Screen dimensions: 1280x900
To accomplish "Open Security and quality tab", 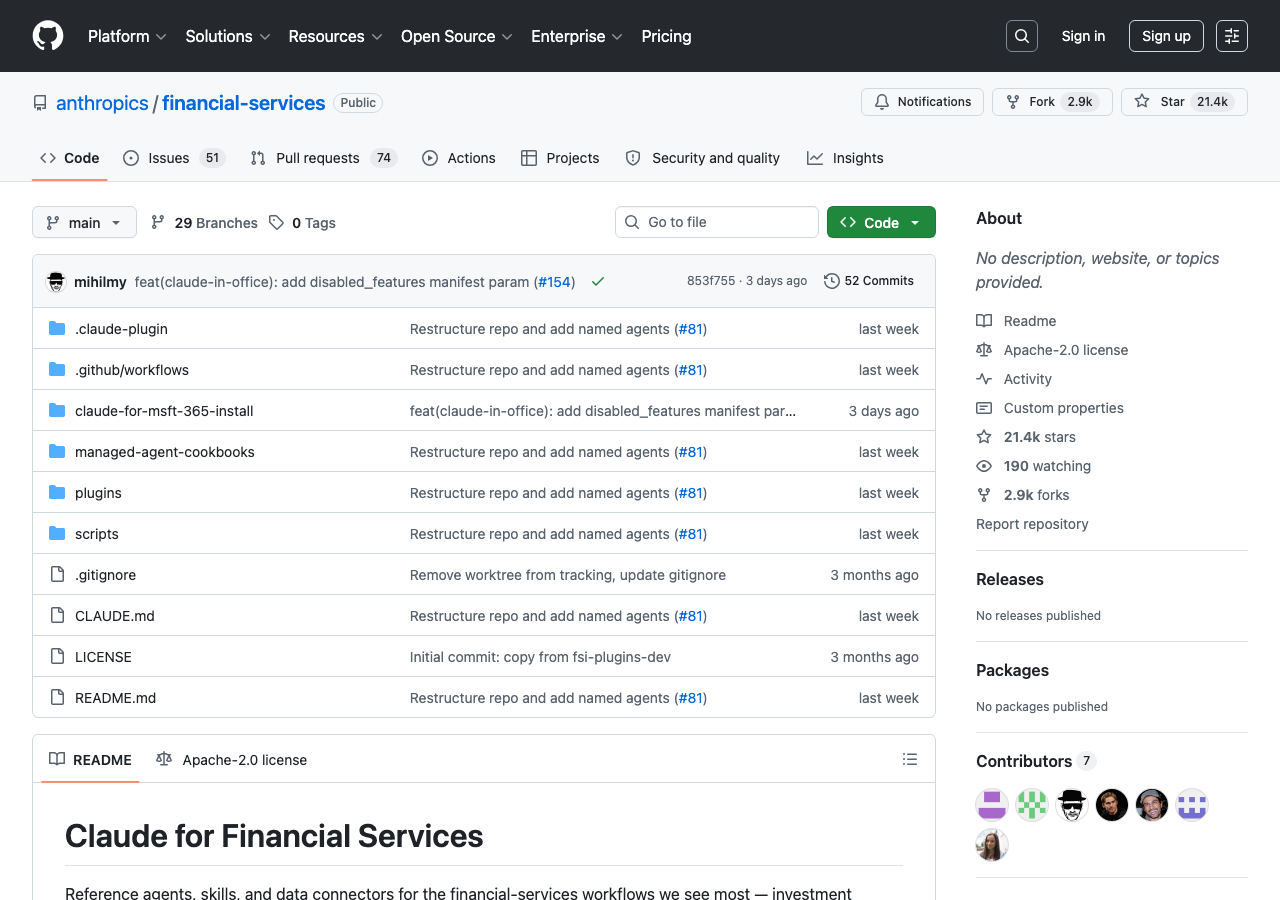I will pyautogui.click(x=702, y=158).
